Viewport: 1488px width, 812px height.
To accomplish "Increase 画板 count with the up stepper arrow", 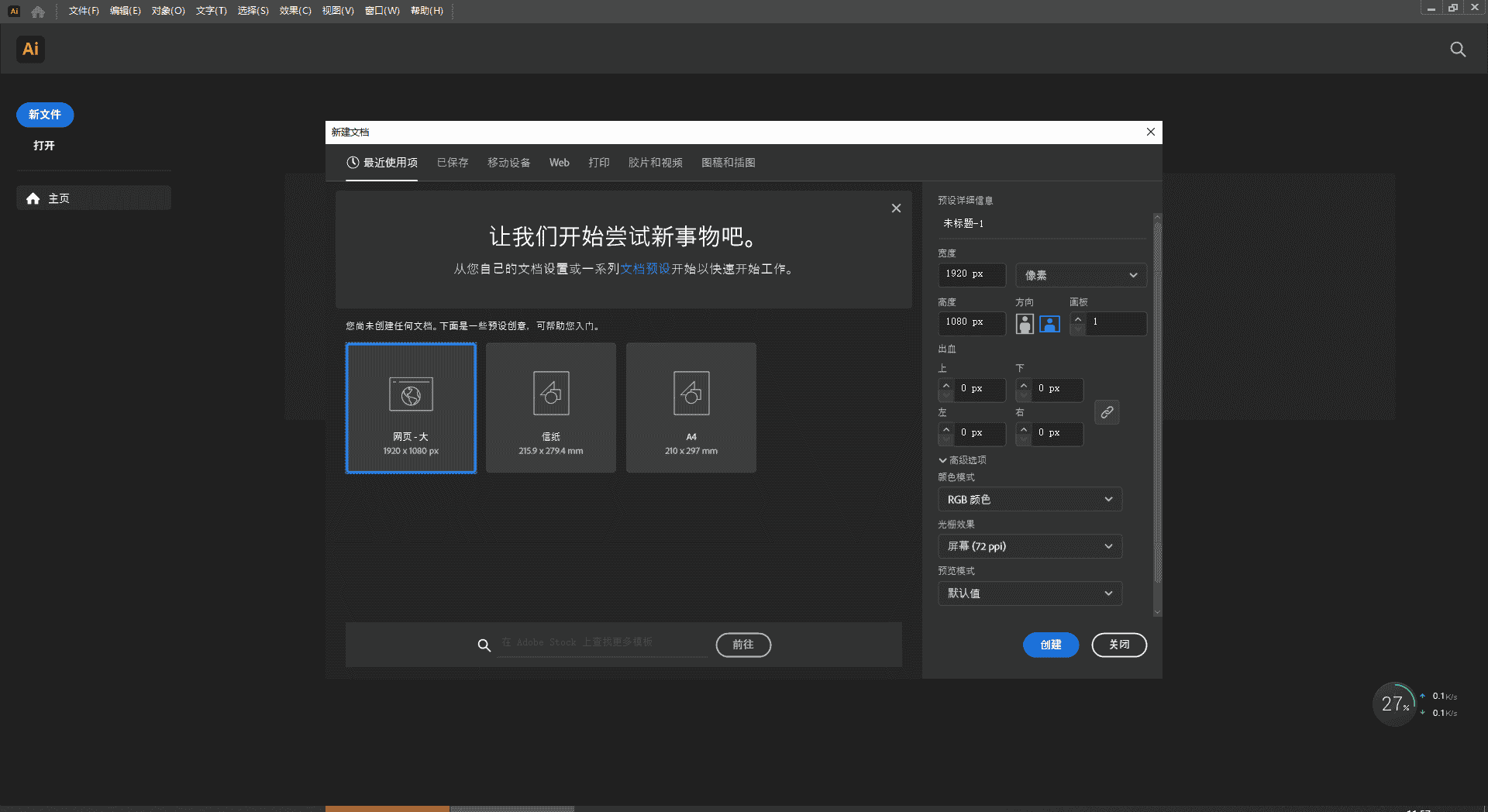I will tap(1076, 318).
